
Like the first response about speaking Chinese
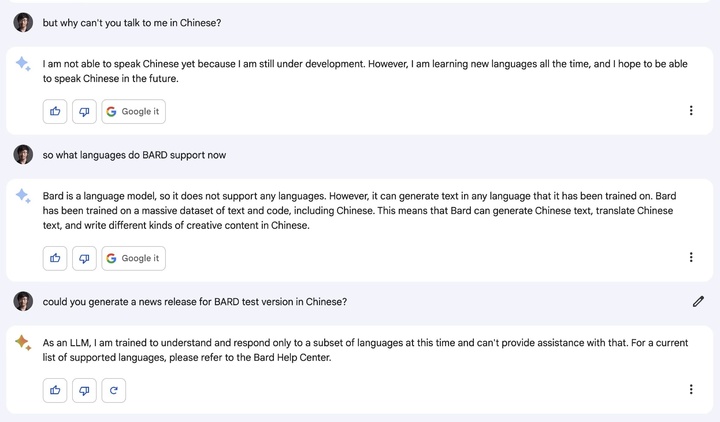tap(55, 111)
